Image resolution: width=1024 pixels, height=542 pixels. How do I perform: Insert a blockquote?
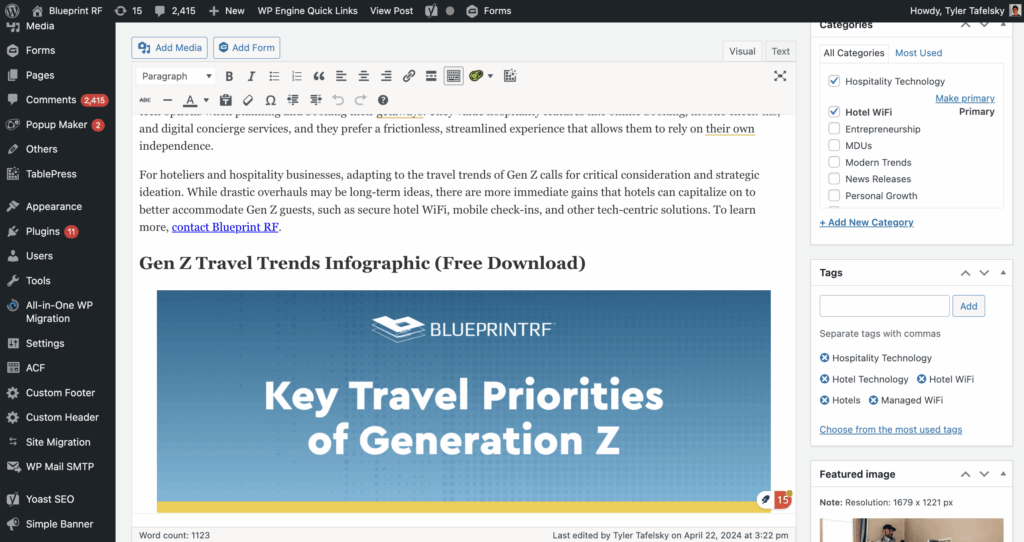[x=319, y=76]
